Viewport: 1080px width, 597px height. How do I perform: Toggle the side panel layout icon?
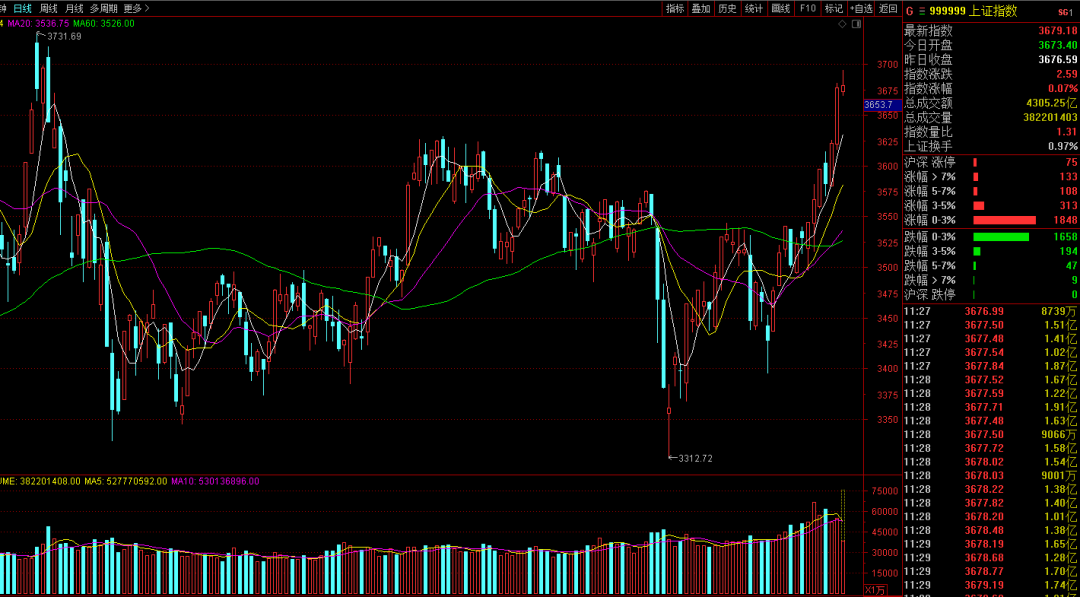(856, 24)
